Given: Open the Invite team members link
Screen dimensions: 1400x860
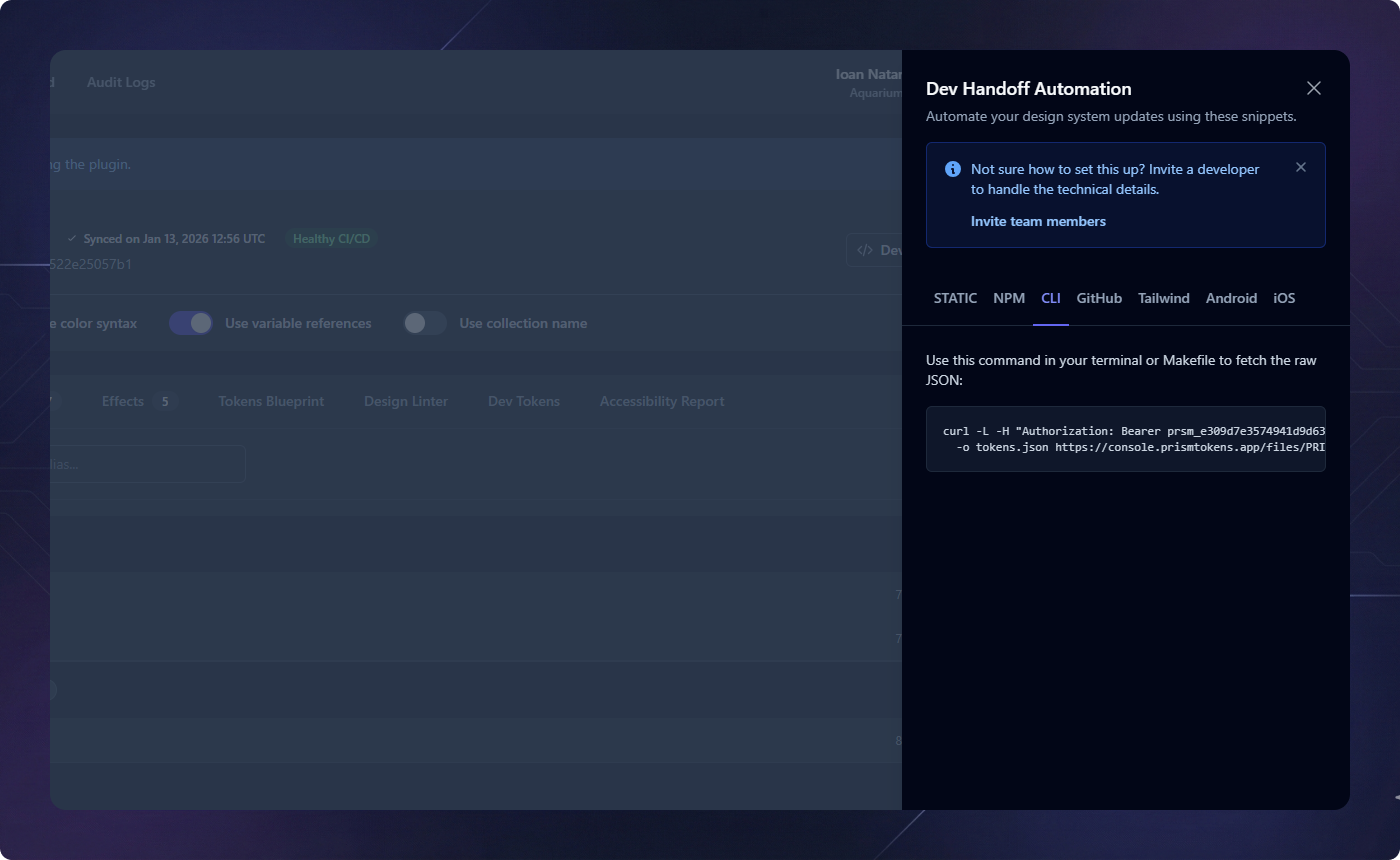Looking at the screenshot, I should click(1038, 221).
